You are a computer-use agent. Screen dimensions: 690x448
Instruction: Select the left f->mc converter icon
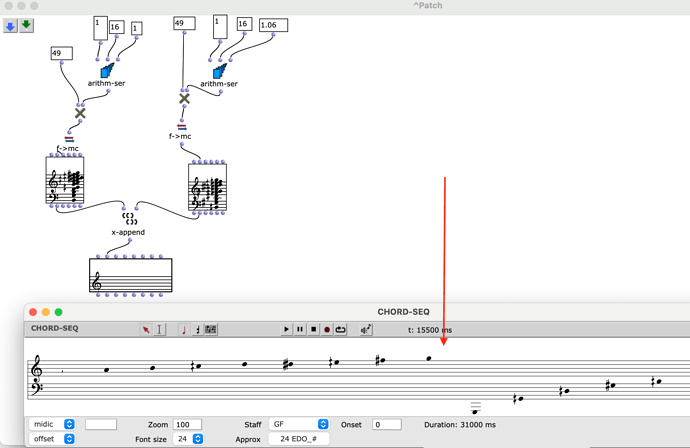point(69,138)
